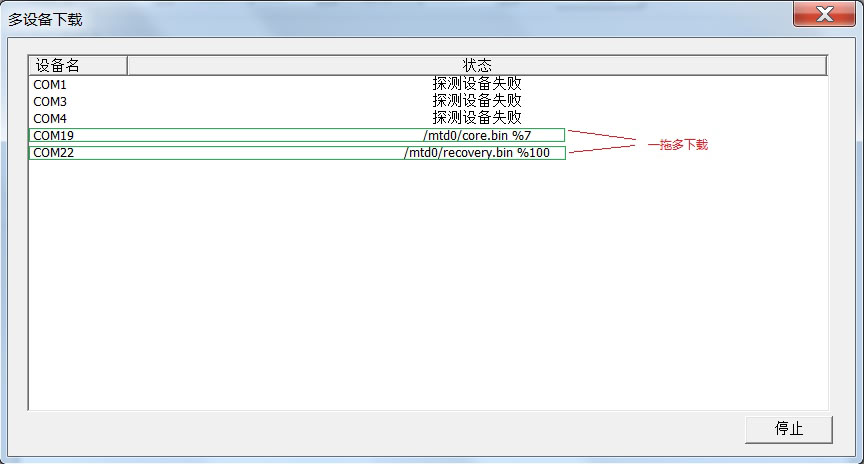Close the 多设备下载 dialog window
This screenshot has height=464, width=864.
823,16
